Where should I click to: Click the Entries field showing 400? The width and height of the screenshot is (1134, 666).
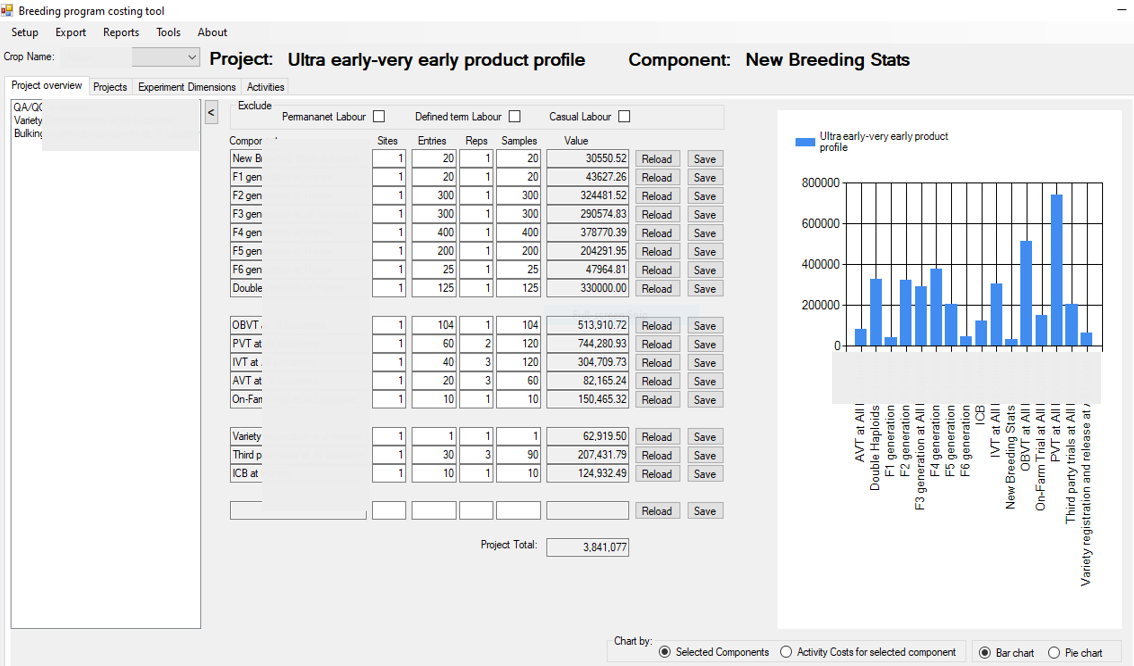[434, 233]
